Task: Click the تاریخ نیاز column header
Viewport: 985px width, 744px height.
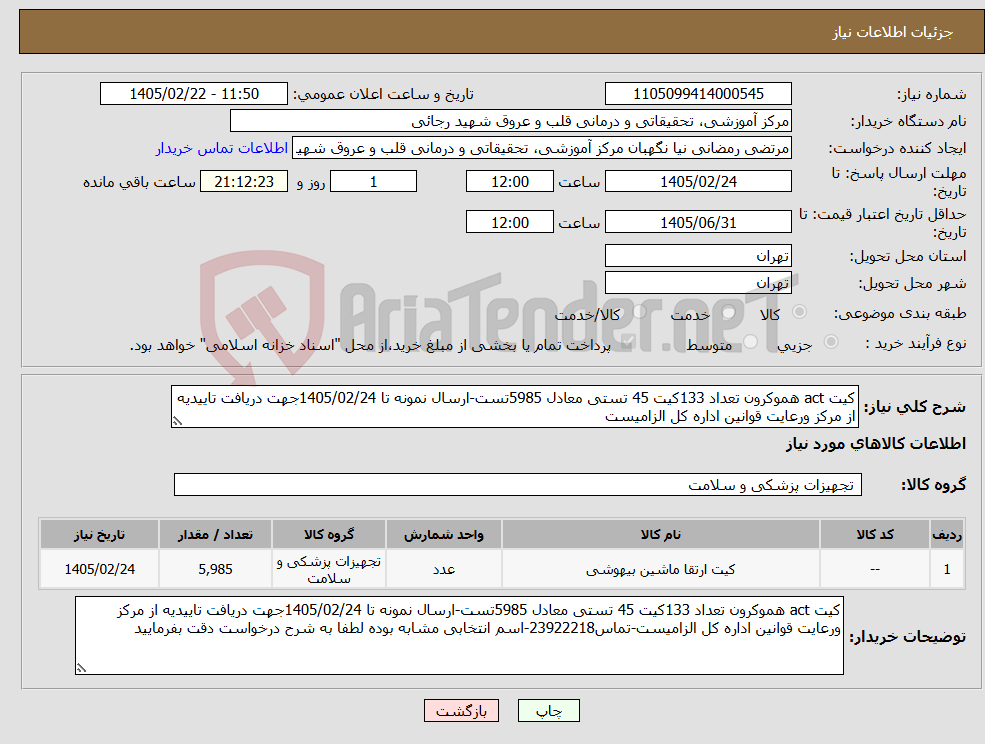Action: [x=99, y=535]
